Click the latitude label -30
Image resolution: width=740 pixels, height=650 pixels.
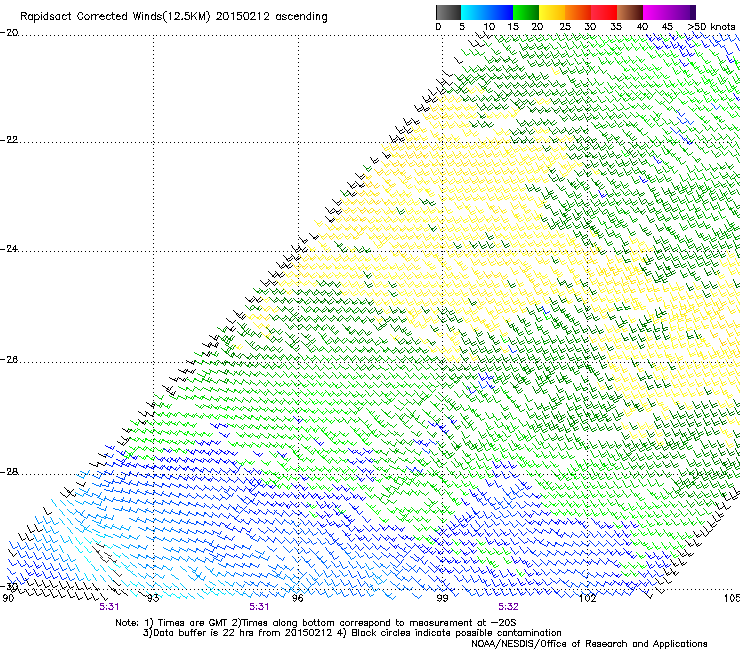point(9,587)
